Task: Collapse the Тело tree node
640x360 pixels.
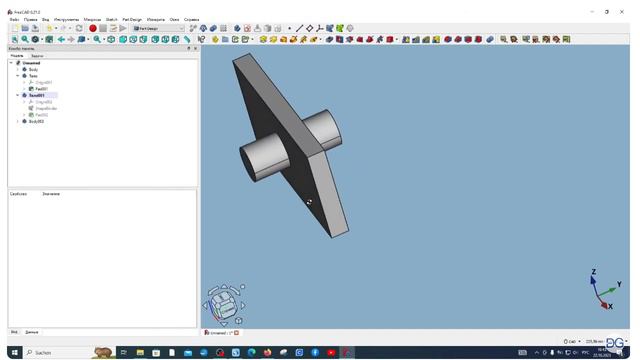Action: (18, 76)
